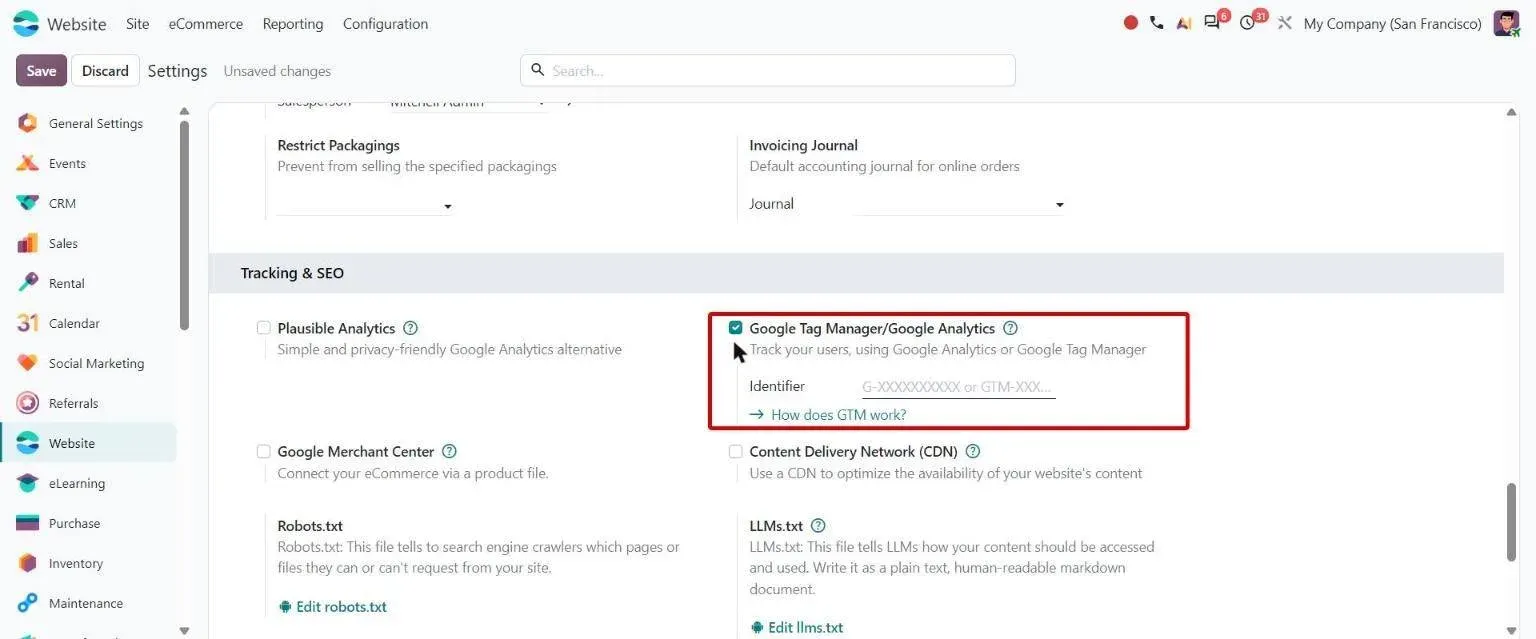
Task: Click the GTM Identifier input field
Action: 958,387
